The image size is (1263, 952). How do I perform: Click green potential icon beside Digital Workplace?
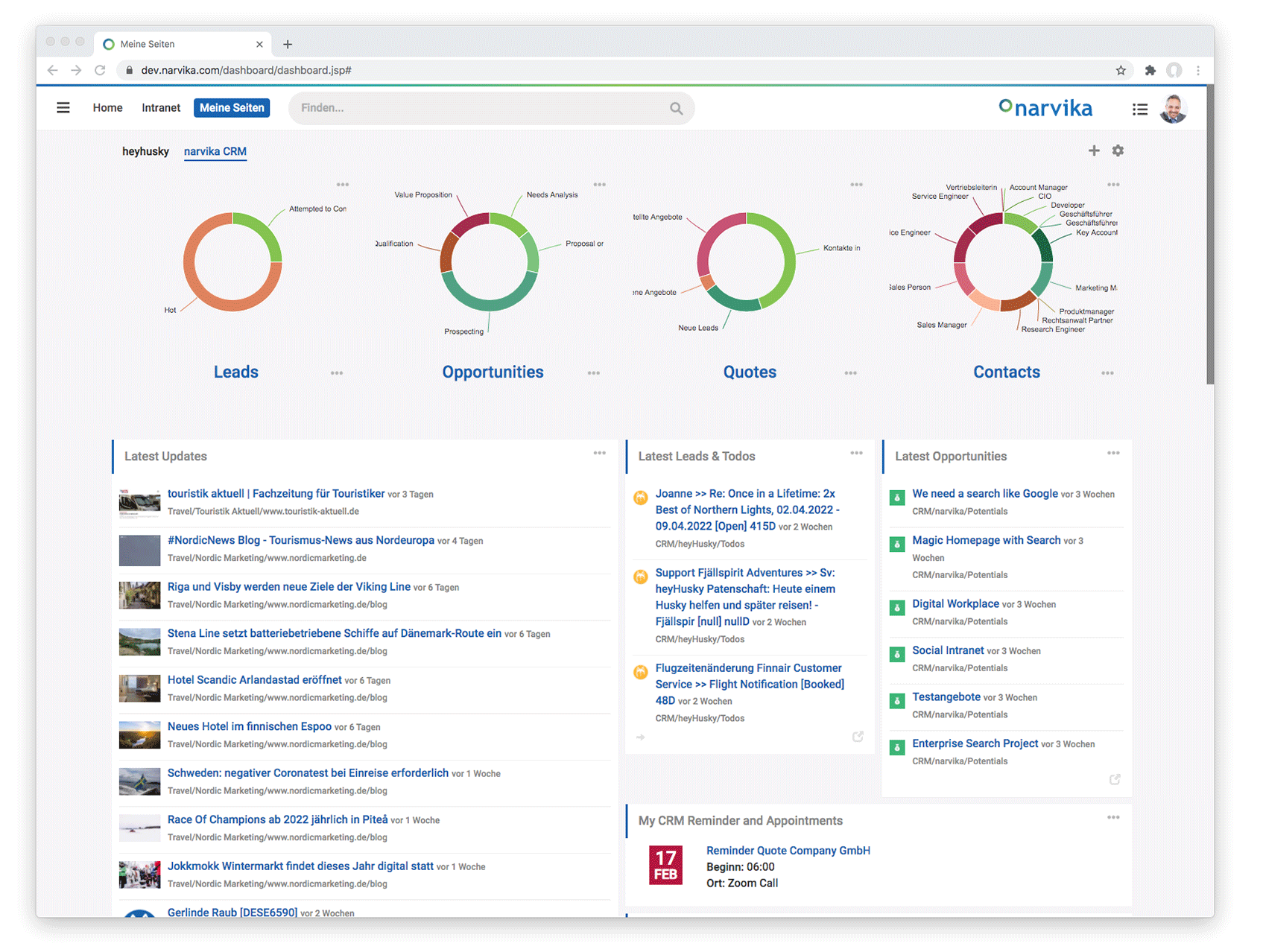(897, 608)
